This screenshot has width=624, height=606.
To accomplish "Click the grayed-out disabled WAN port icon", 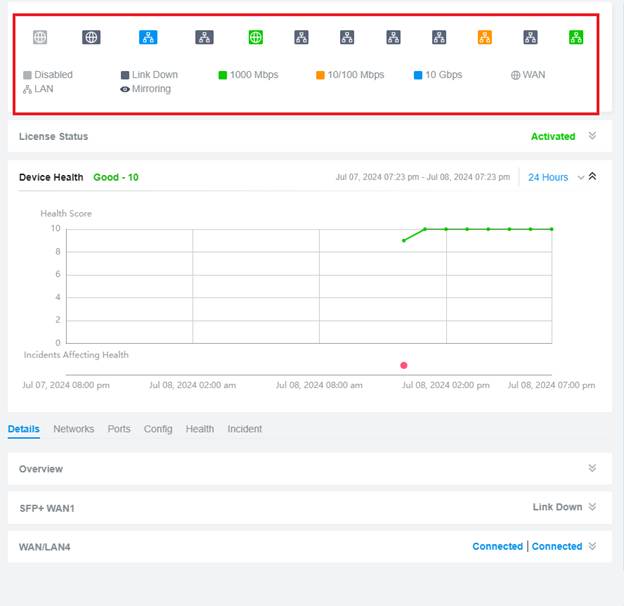I will (40, 37).
